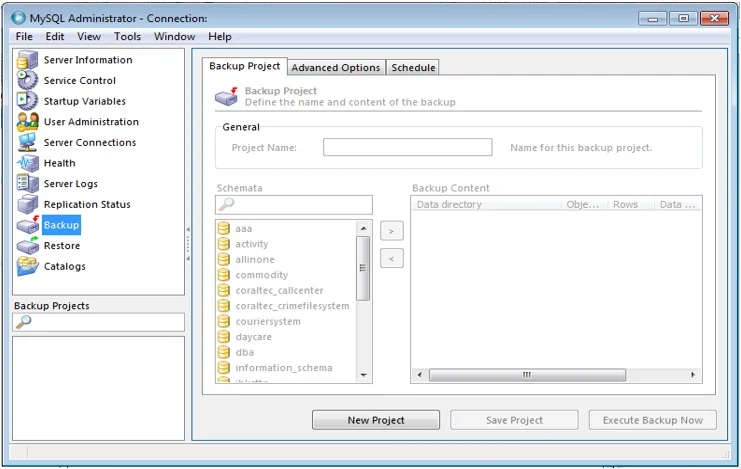Click the add schema right-arrow button
The width and height of the screenshot is (741, 469).
click(391, 231)
